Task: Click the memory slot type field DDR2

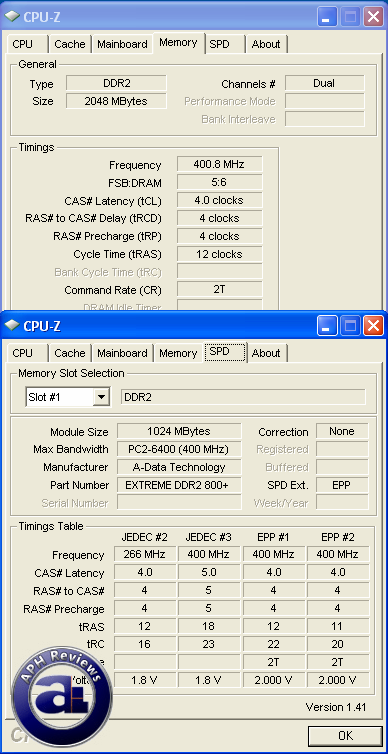Action: tap(243, 397)
